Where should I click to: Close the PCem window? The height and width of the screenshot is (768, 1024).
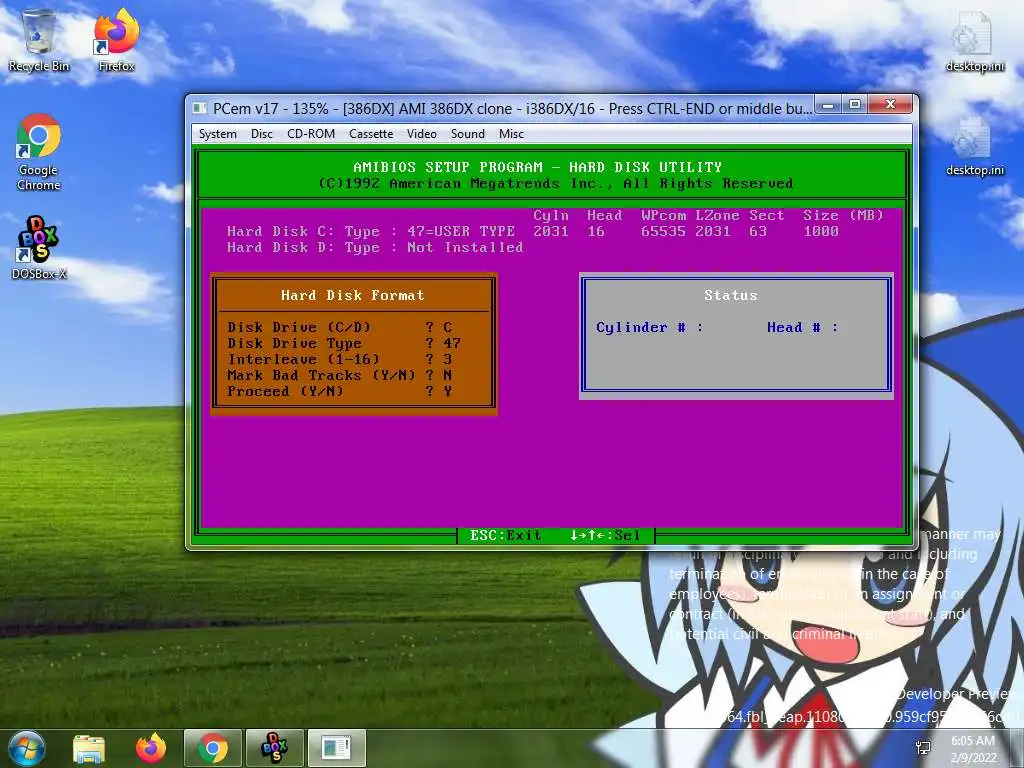pos(890,104)
